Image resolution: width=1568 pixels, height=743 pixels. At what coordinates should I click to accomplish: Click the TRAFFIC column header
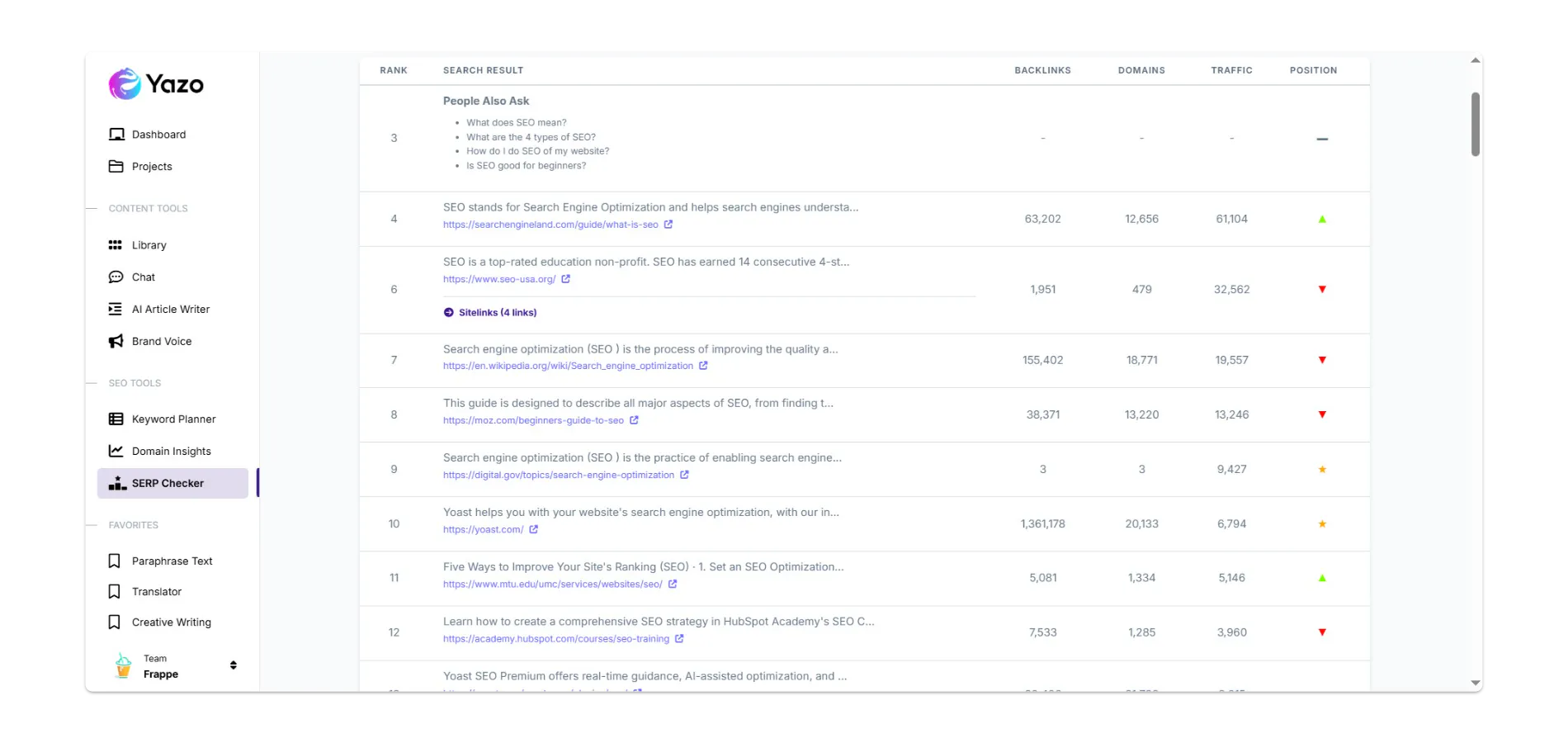pyautogui.click(x=1231, y=70)
